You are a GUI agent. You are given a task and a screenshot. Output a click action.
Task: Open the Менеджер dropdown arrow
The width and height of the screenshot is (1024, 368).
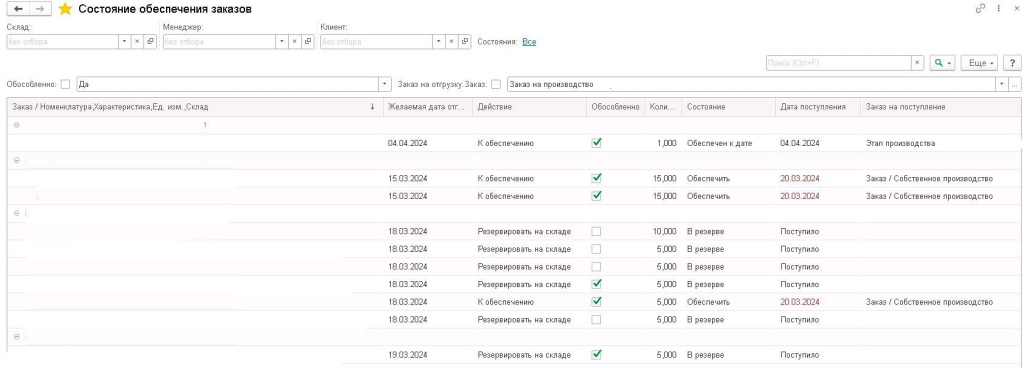coord(281,41)
